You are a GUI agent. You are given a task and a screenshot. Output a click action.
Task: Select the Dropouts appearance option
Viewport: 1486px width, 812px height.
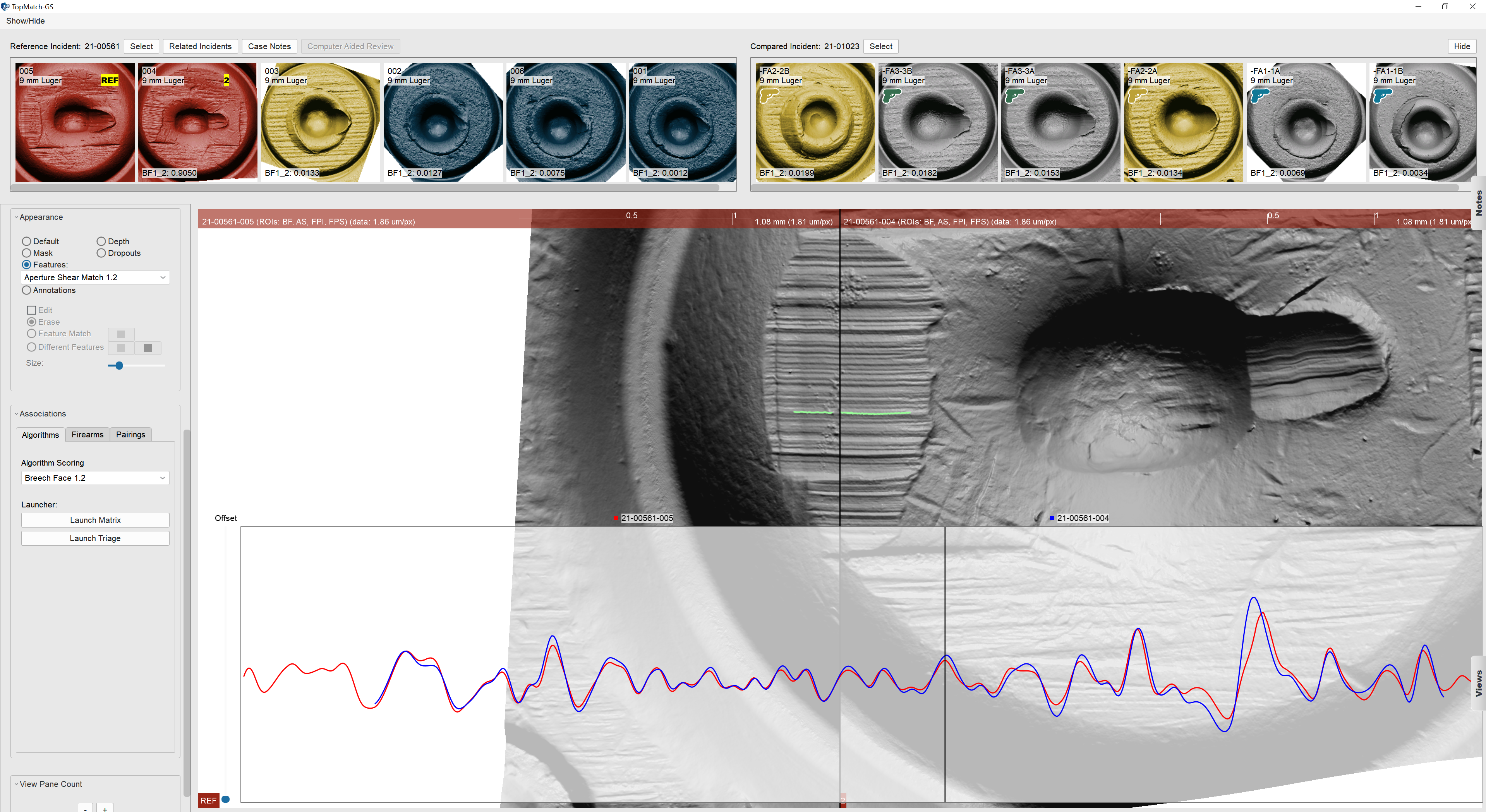pos(101,253)
